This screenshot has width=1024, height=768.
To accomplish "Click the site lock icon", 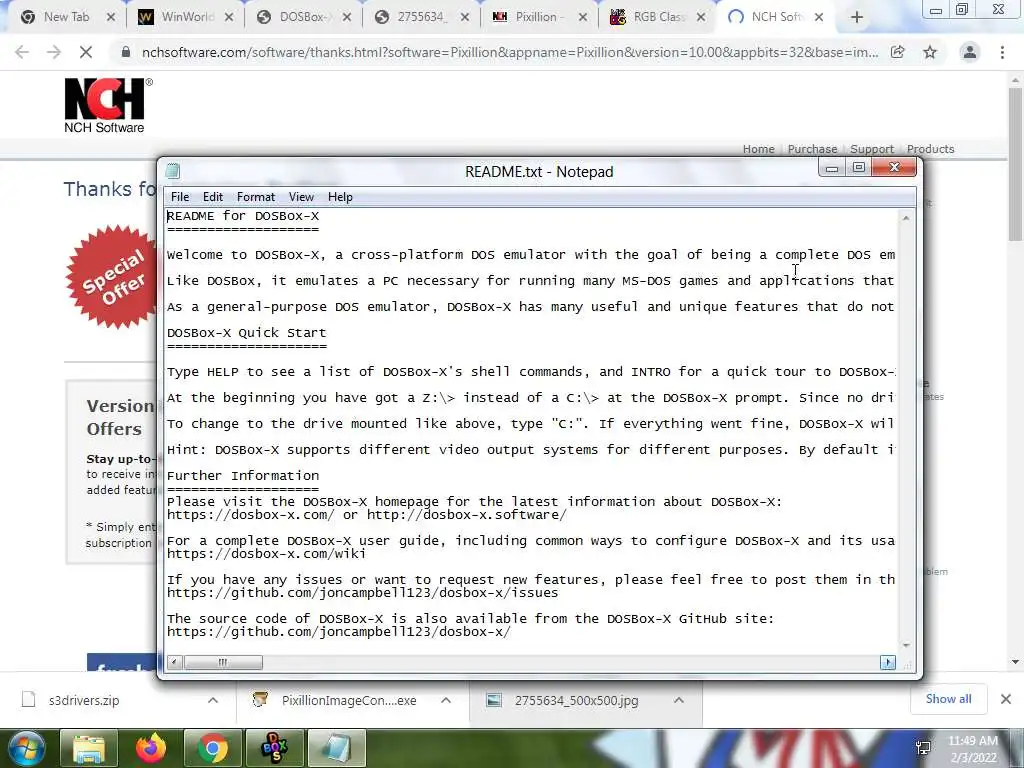I will click(x=125, y=52).
